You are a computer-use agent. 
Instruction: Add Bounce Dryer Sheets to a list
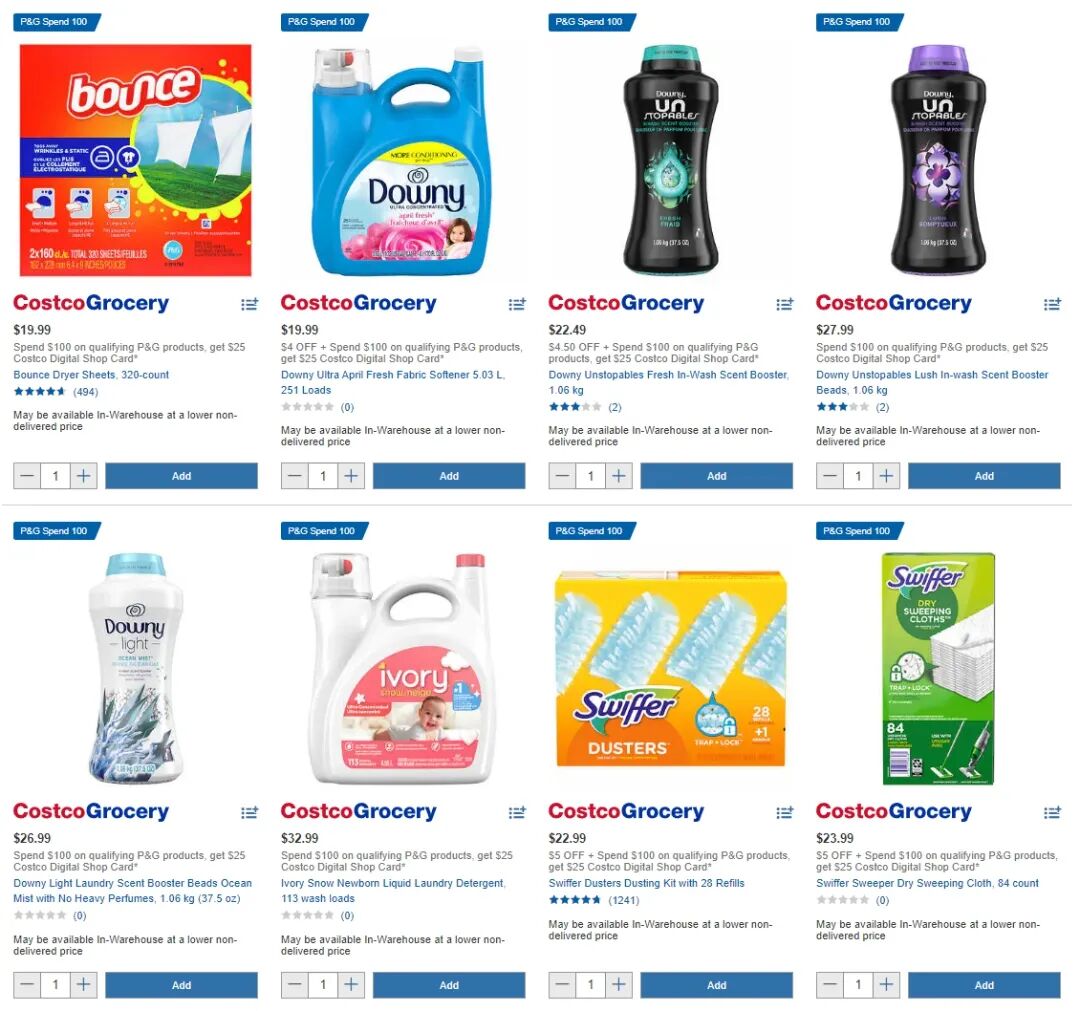(x=249, y=304)
